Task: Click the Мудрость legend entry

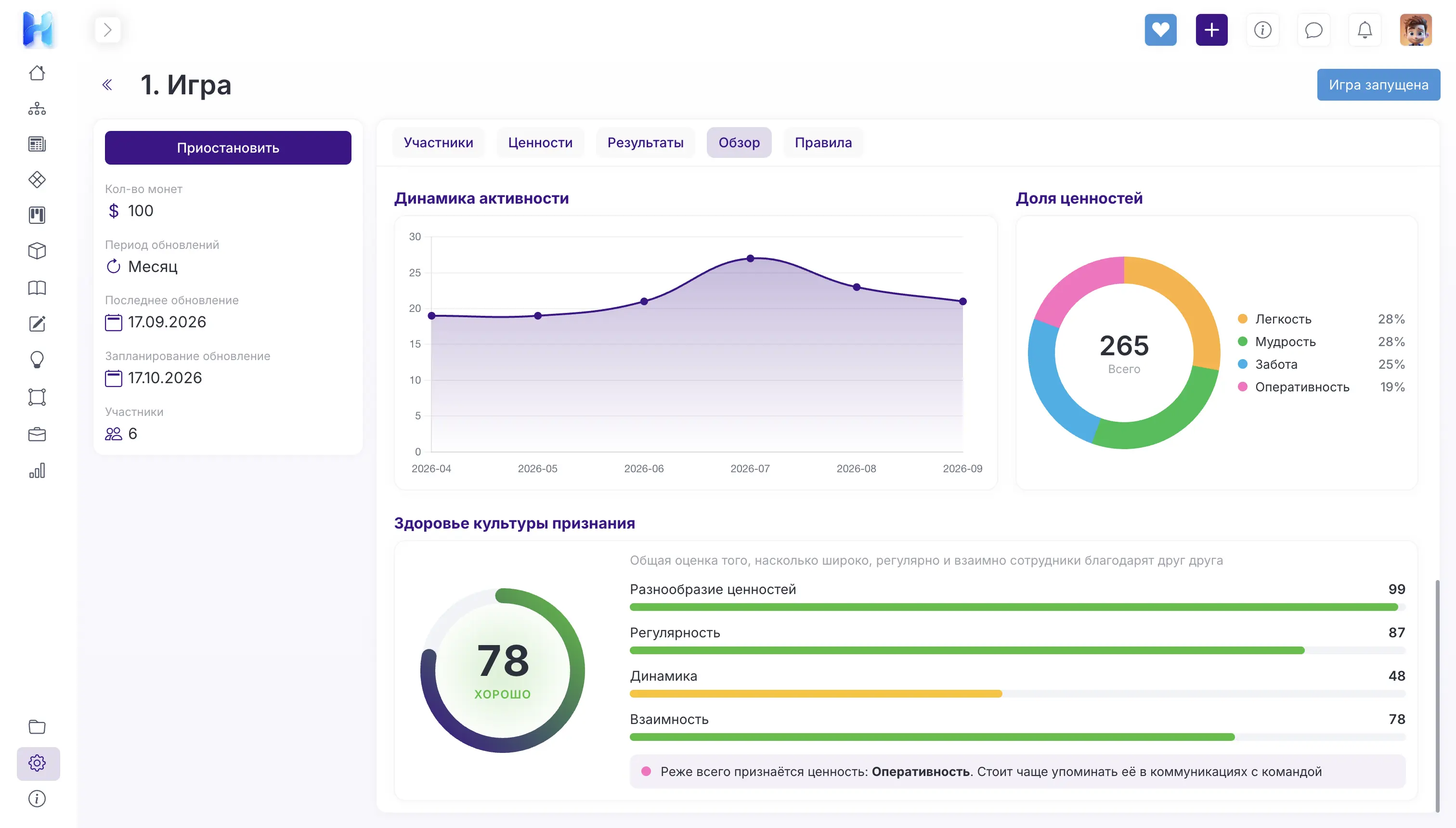Action: (1321, 342)
